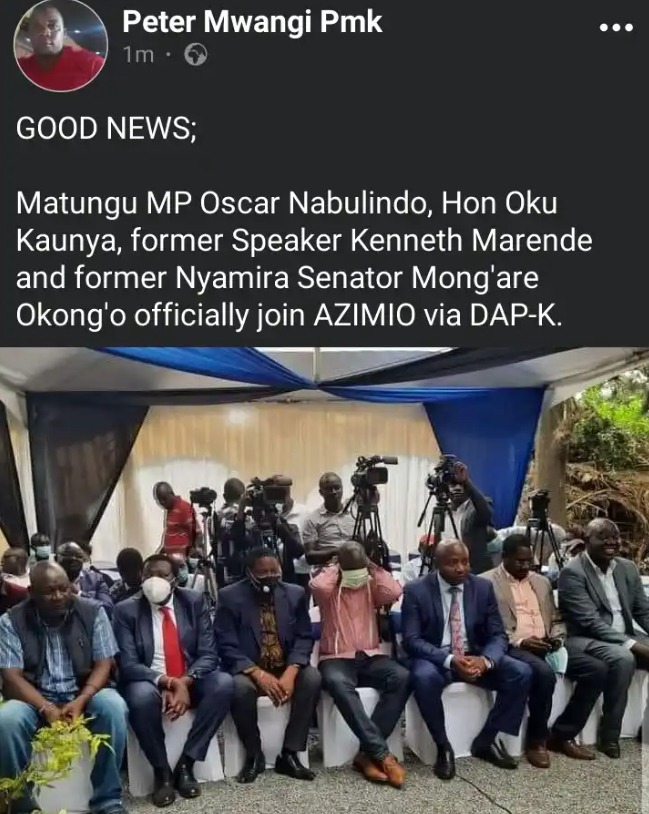Visit the Peter Mwangi Pmk profile name link
The height and width of the screenshot is (814, 649).
pos(252,22)
